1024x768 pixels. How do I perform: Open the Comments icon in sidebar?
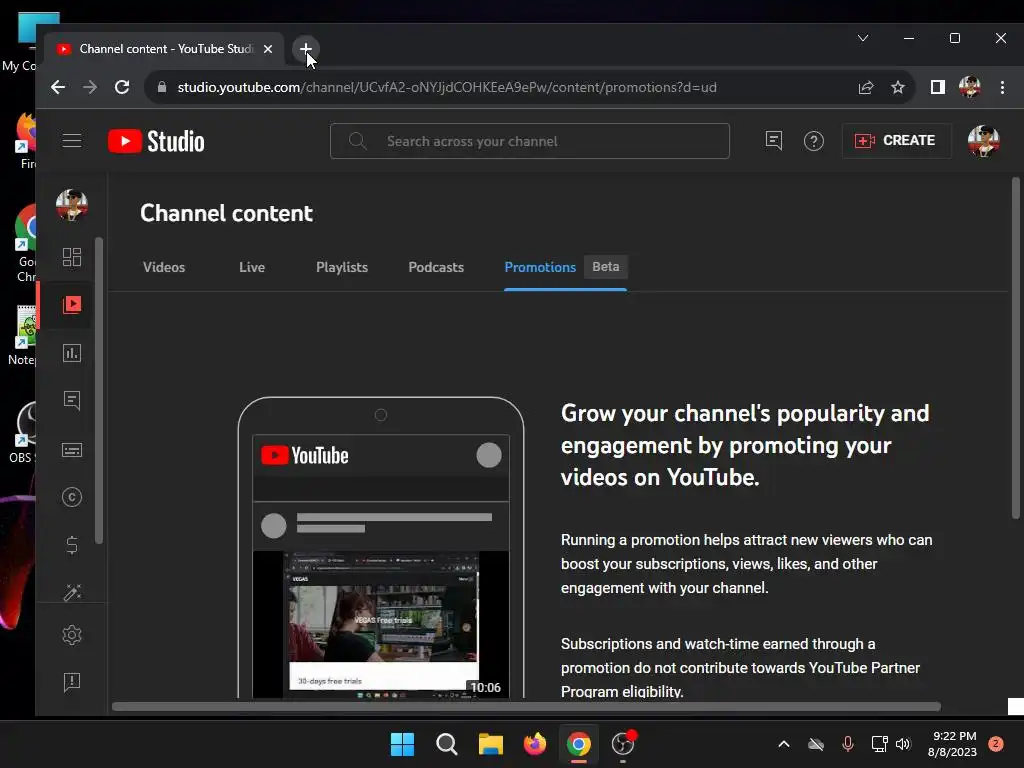point(72,400)
